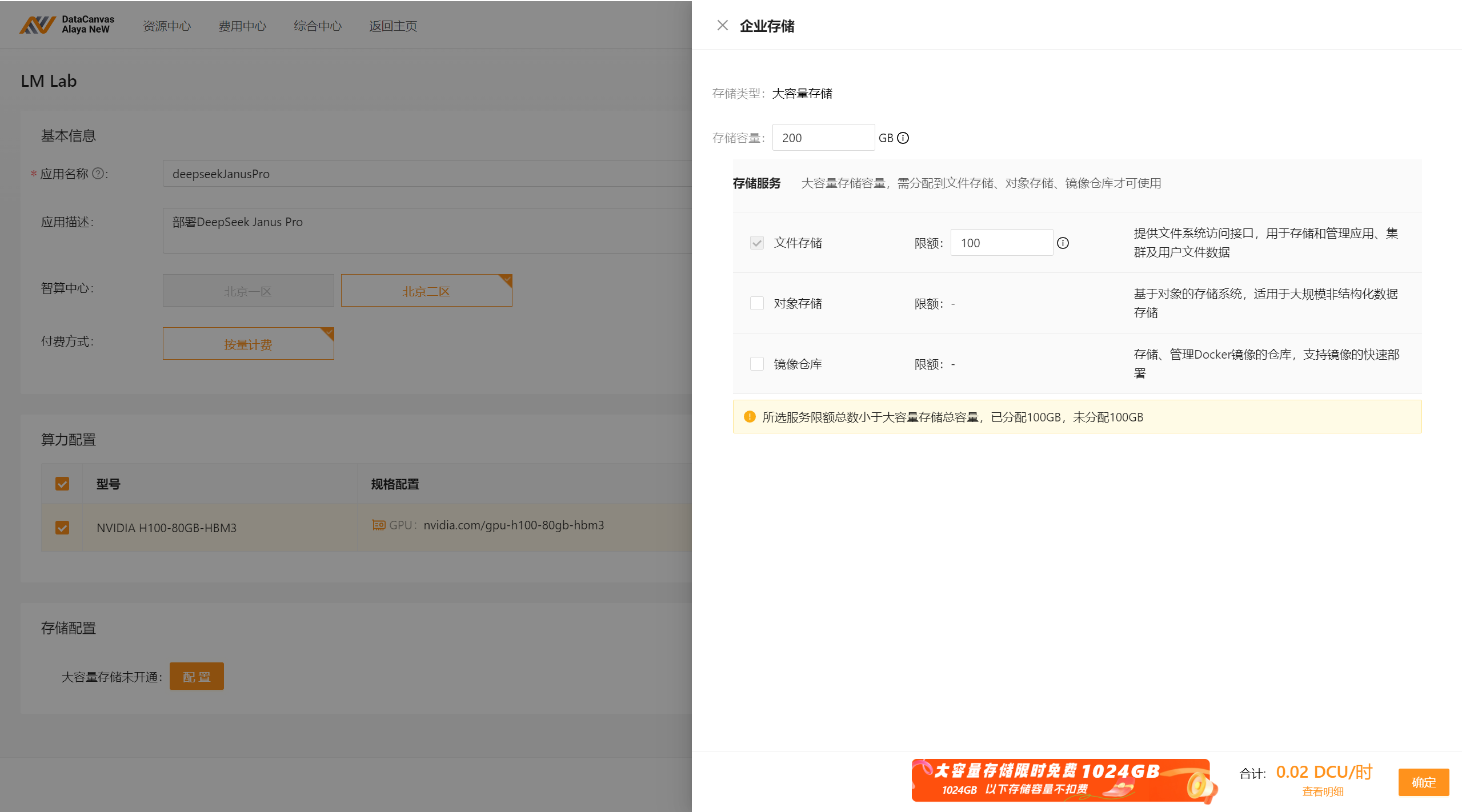Enable the 对象存储 checkbox
Screen dimensions: 1462x812
756,303
